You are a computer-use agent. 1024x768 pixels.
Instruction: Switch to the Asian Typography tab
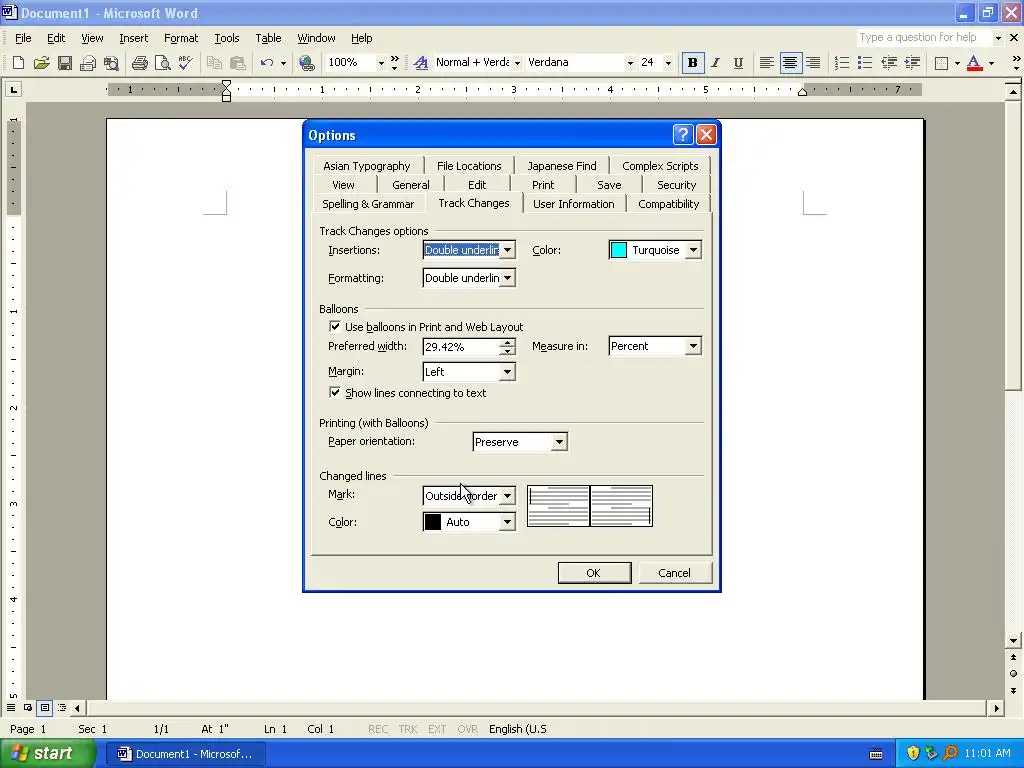coord(366,166)
